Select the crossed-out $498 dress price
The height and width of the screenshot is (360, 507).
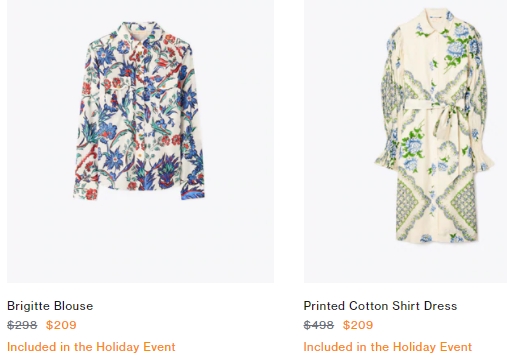[x=319, y=325]
